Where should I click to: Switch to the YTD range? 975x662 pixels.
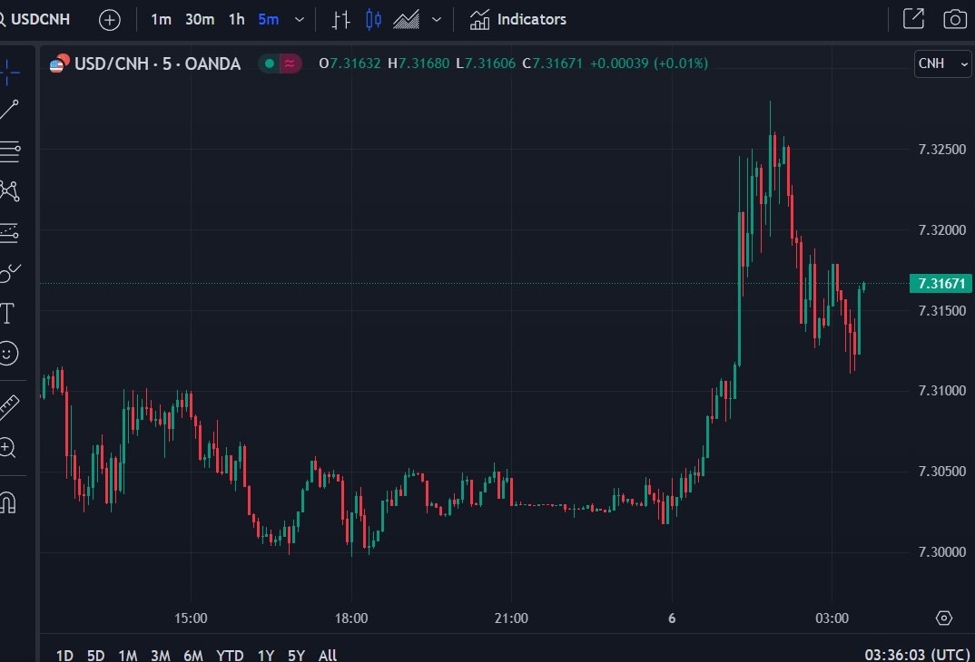point(229,655)
